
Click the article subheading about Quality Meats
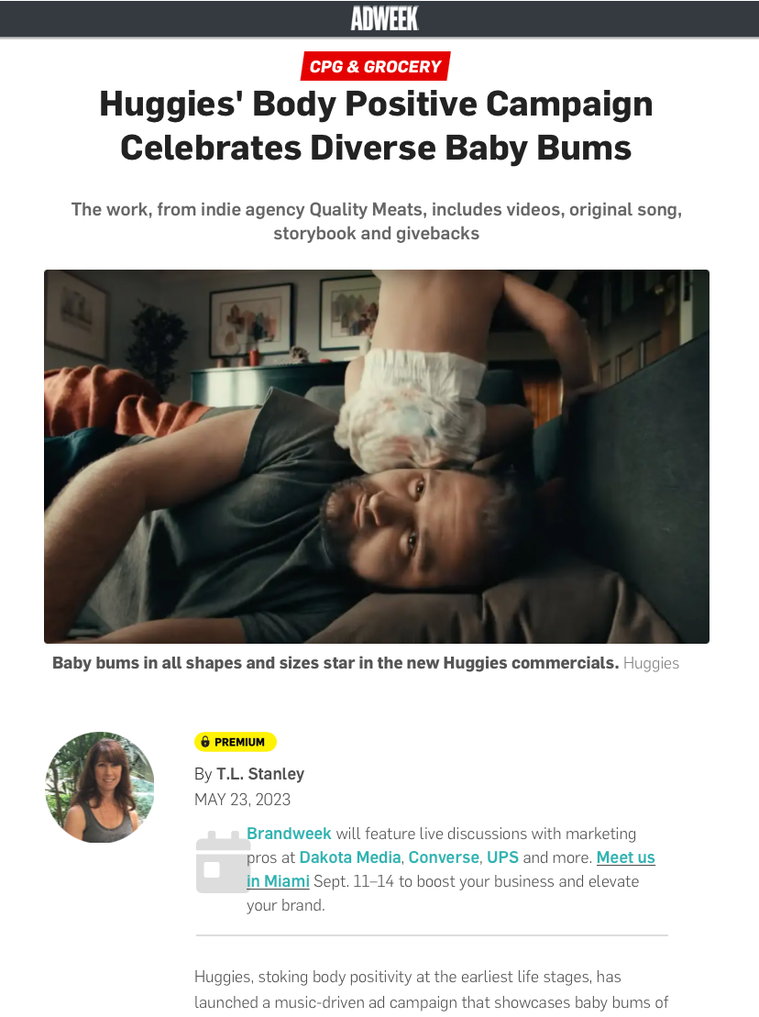[376, 221]
